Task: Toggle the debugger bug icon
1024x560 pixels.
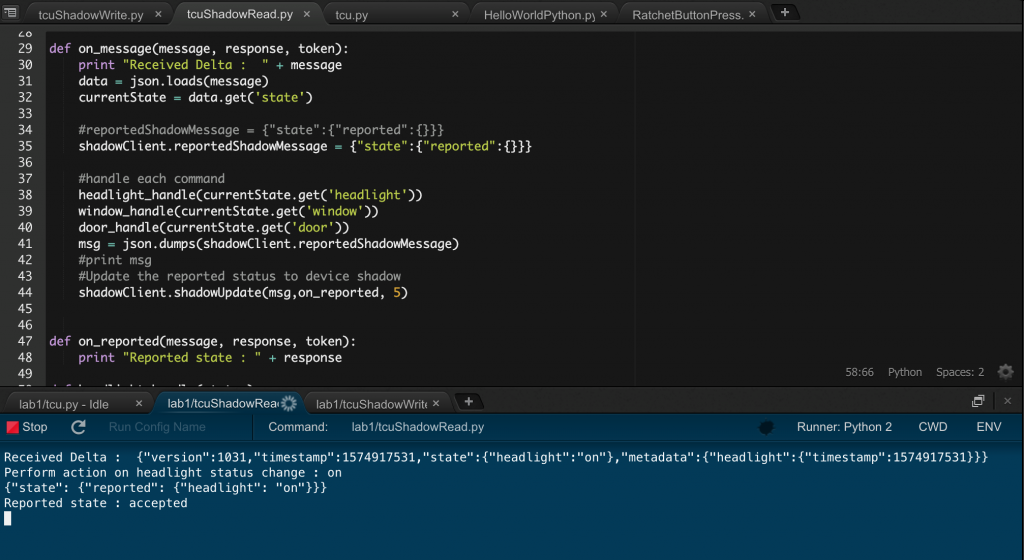Action: click(767, 428)
